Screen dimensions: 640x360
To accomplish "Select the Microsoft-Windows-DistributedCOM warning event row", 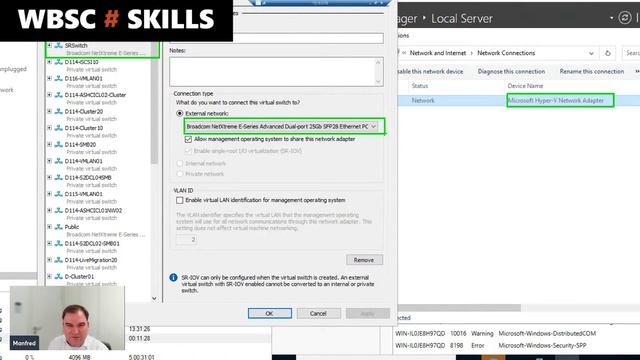I will (x=496, y=333).
